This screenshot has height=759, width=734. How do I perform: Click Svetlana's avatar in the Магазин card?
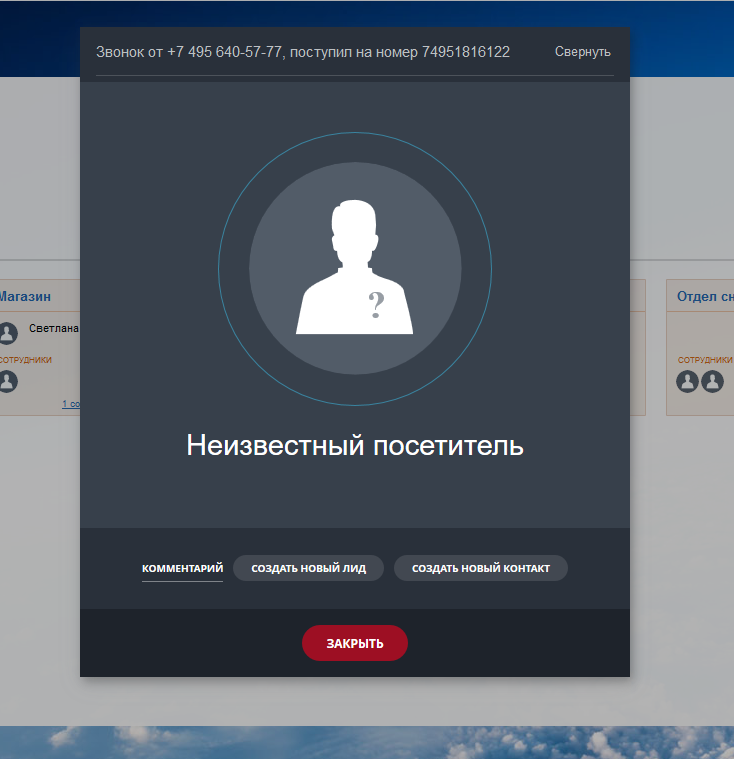(8, 333)
